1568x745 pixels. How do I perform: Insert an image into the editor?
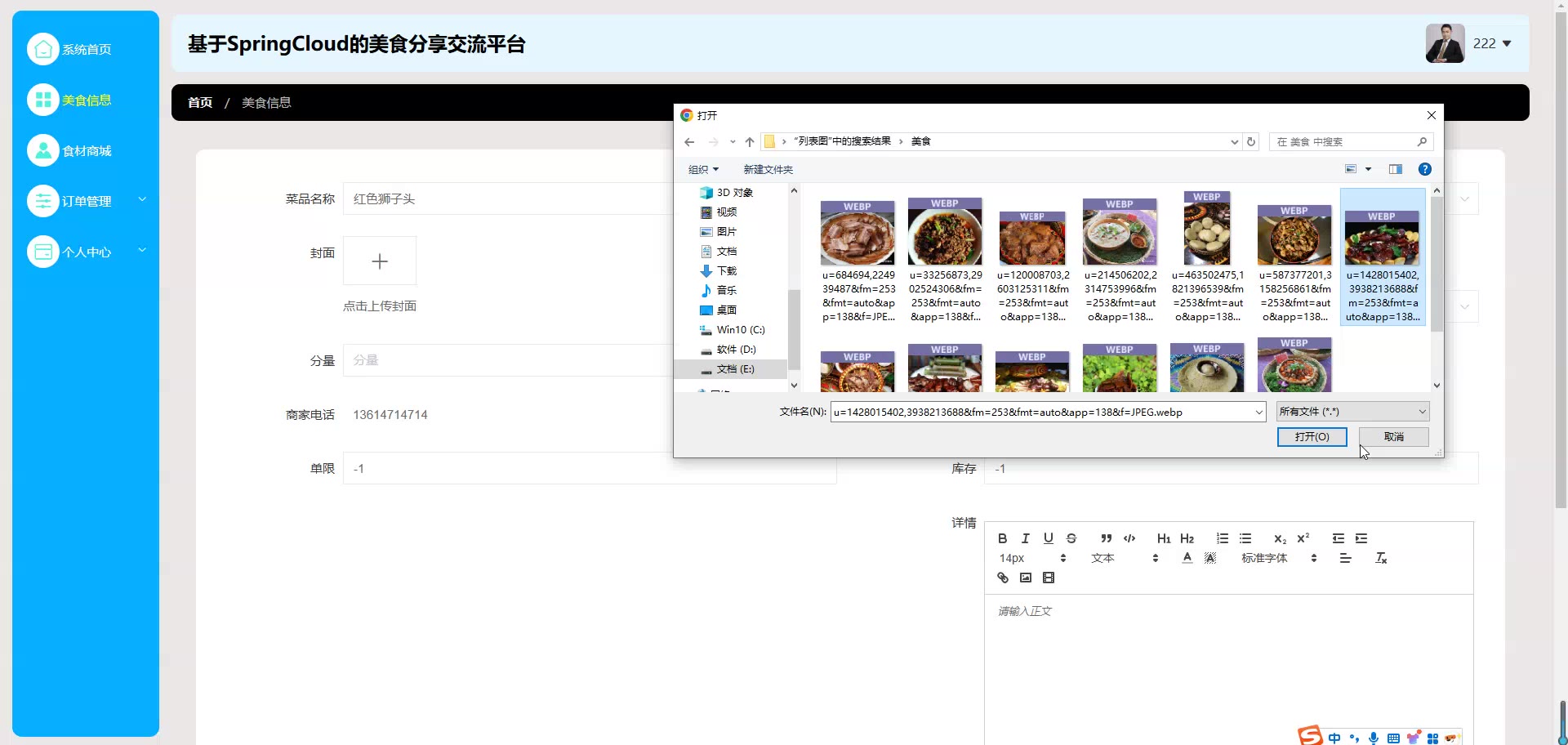coord(1026,578)
